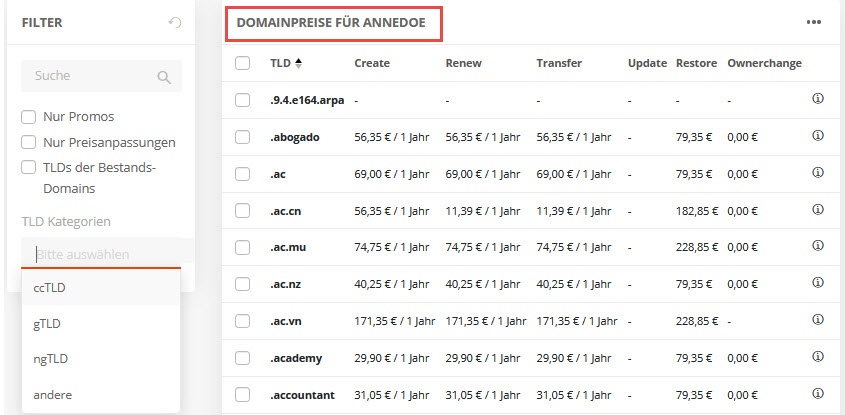Choose andere from the category list

click(x=101, y=395)
